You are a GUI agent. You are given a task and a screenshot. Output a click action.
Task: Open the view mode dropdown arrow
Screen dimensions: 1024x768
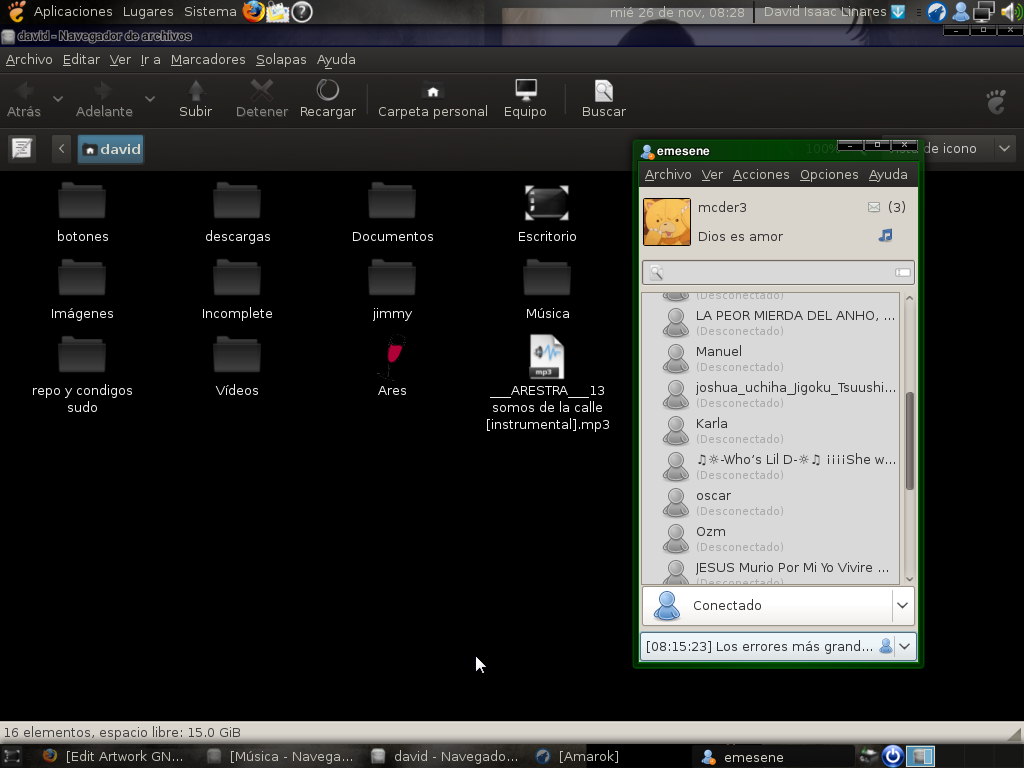[x=1004, y=149]
